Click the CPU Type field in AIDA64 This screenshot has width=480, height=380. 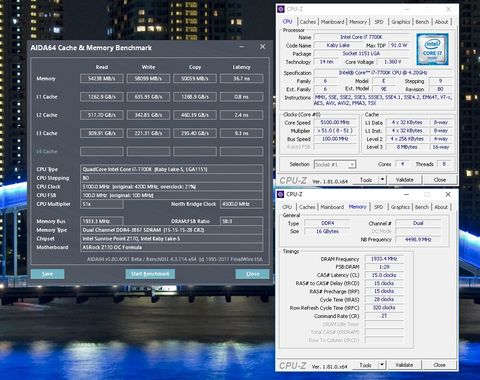[172, 169]
